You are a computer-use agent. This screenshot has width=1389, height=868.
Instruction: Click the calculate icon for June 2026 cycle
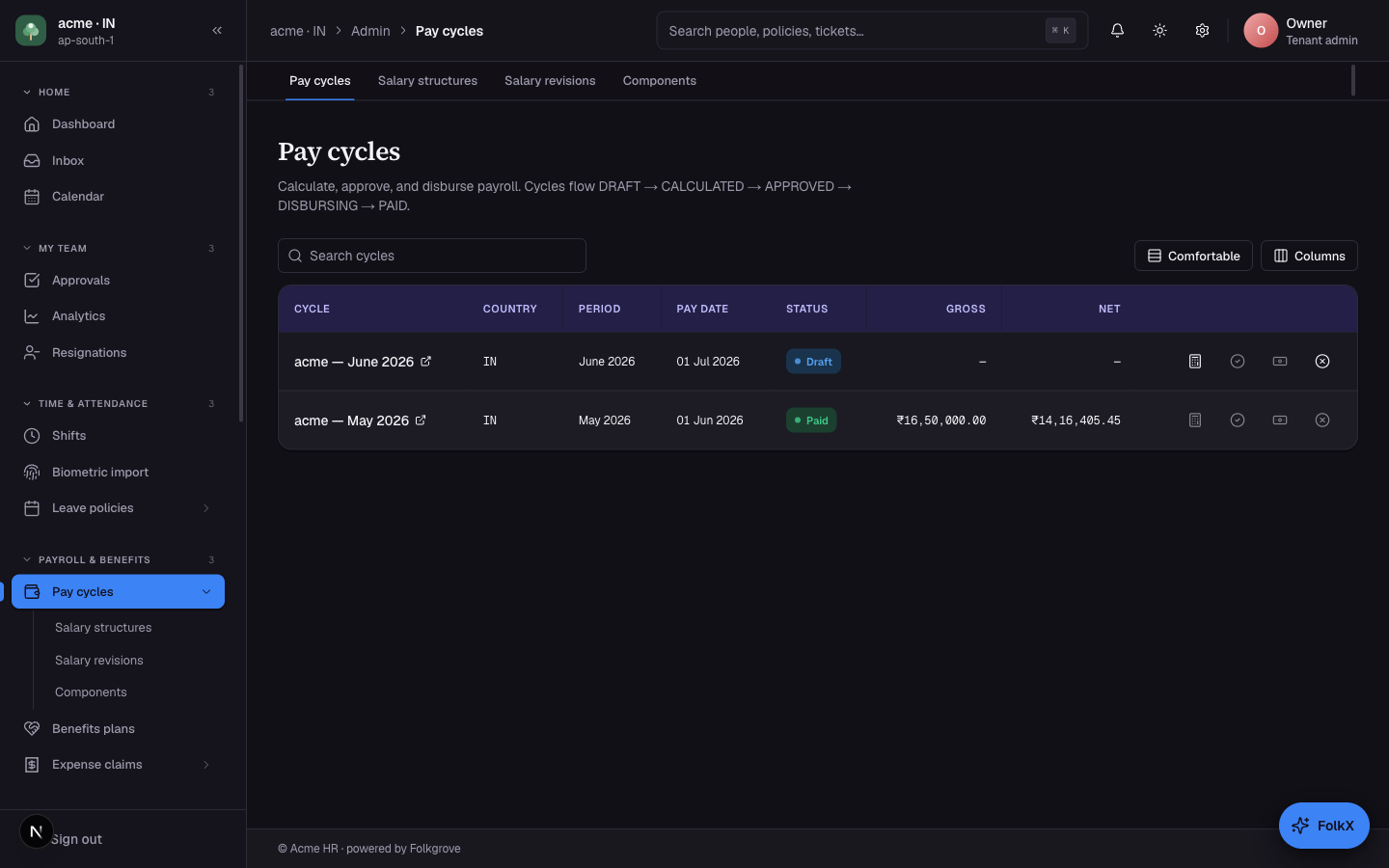(x=1195, y=362)
